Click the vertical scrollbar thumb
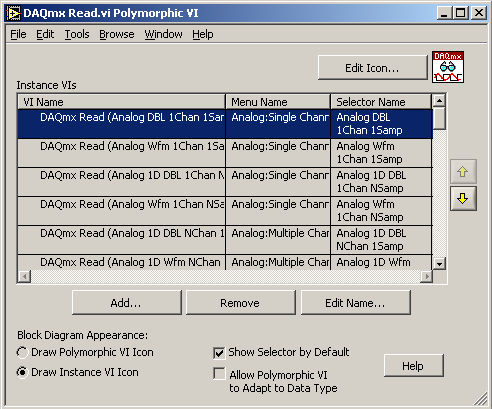The height and width of the screenshot is (409, 492). 439,118
